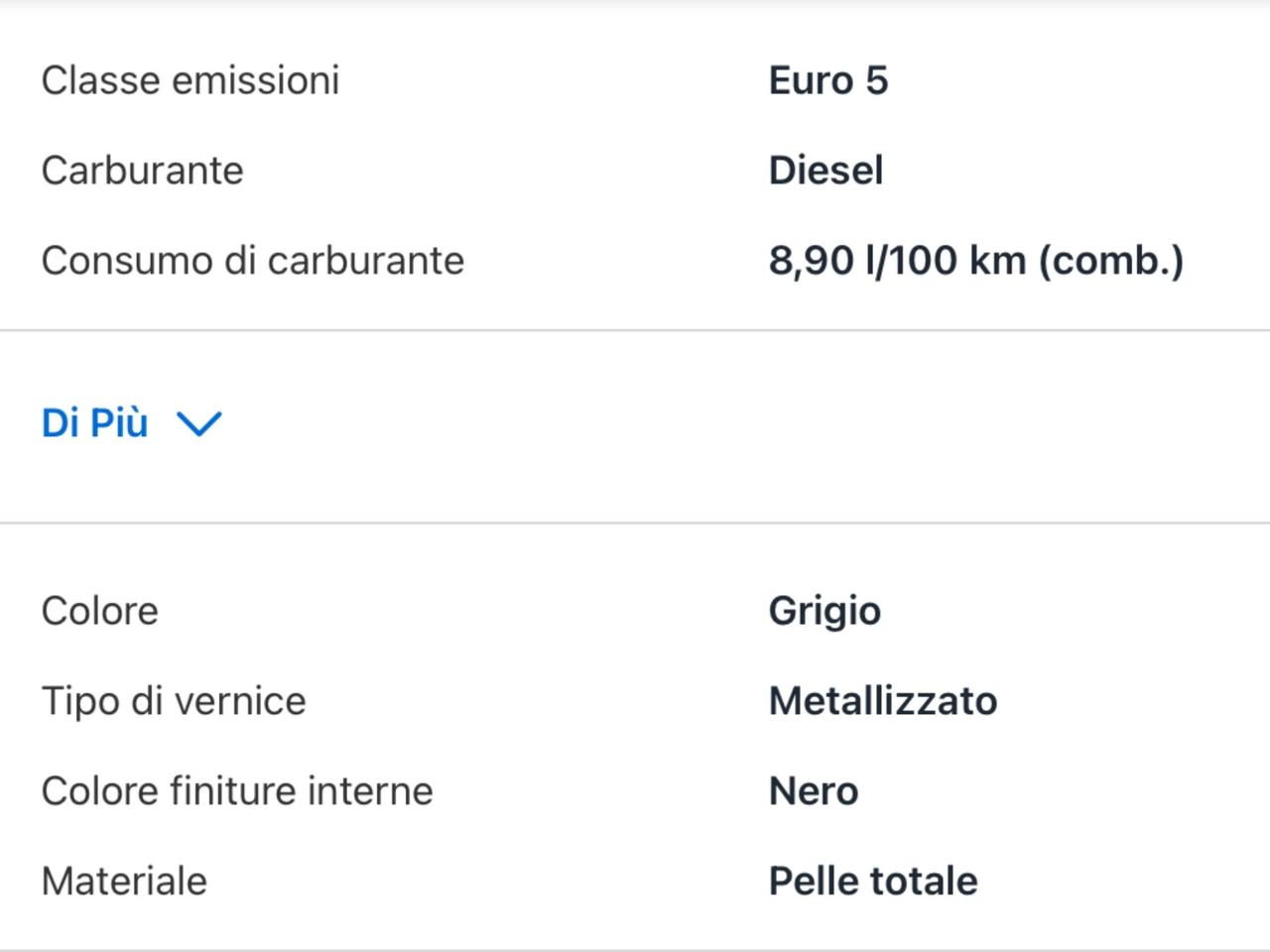Click the (comb.) text in consumption

(x=1111, y=262)
